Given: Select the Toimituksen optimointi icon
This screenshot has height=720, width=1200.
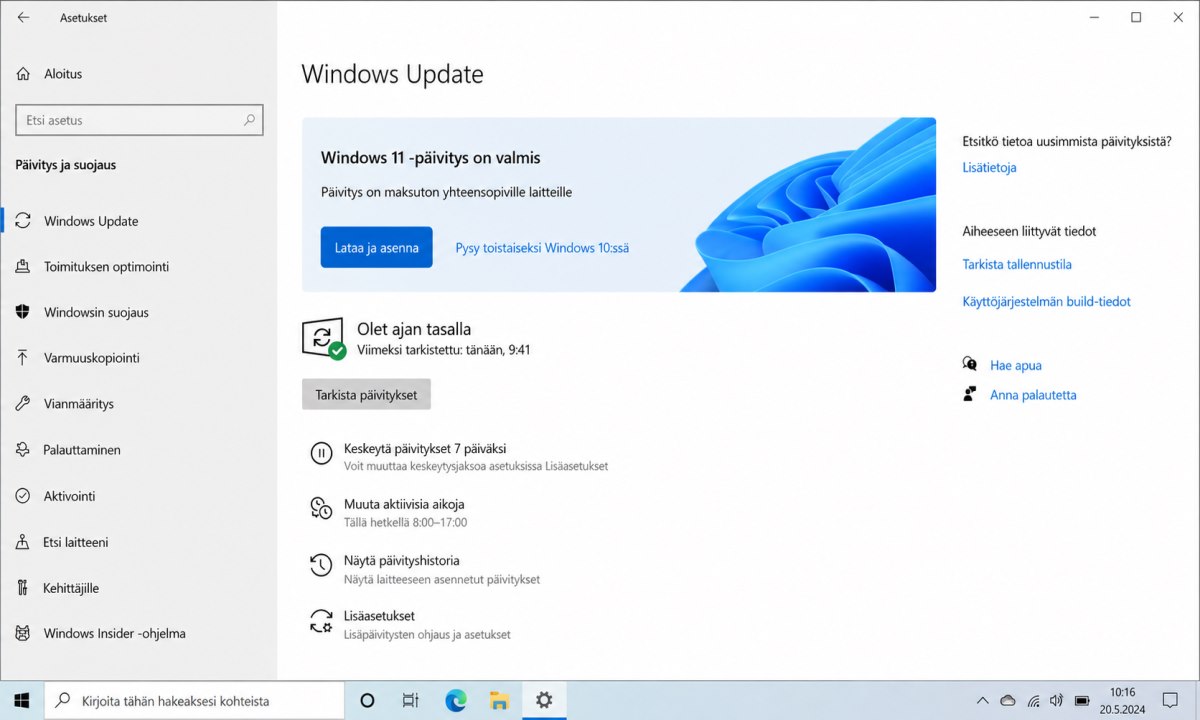Looking at the screenshot, I should pyautogui.click(x=23, y=267).
